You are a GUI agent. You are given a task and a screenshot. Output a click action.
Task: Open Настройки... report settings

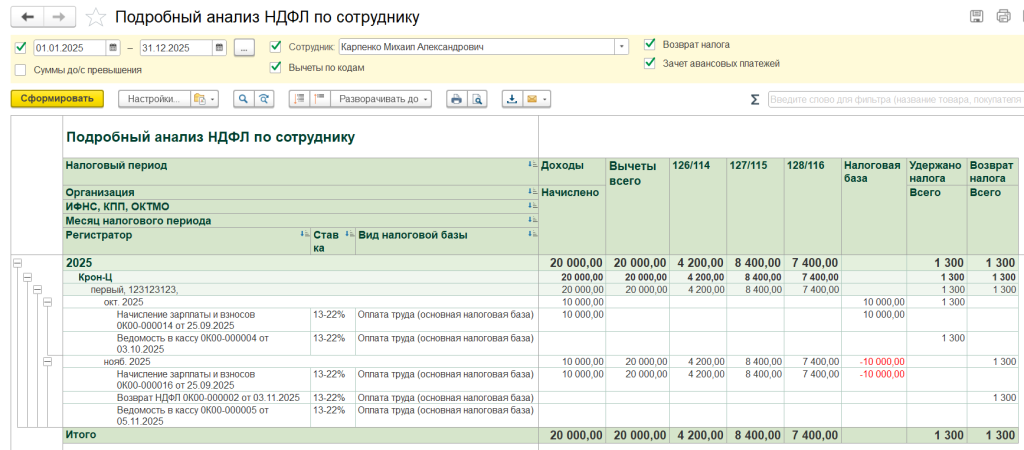pos(154,99)
